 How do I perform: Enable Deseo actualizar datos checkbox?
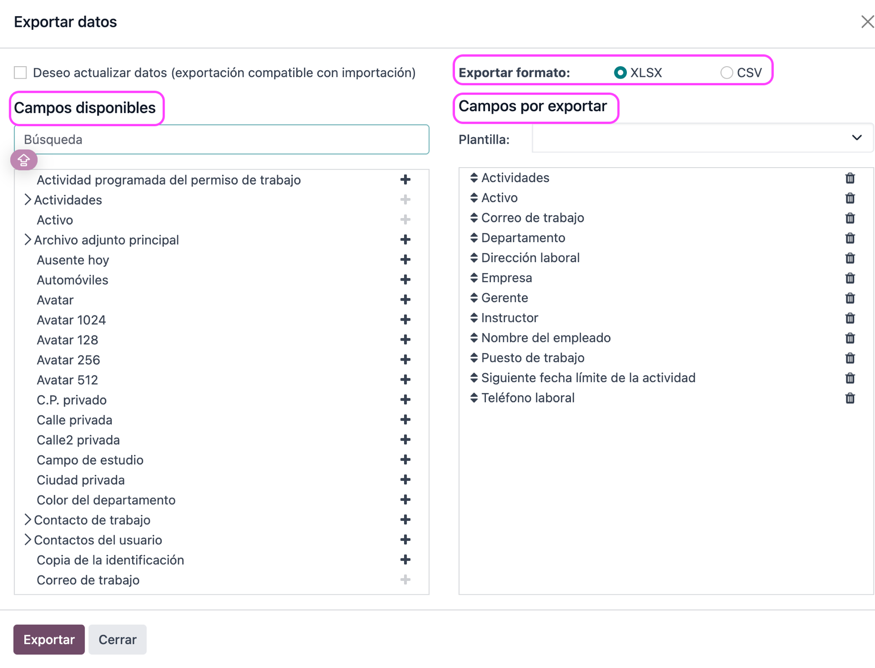tap(21, 73)
